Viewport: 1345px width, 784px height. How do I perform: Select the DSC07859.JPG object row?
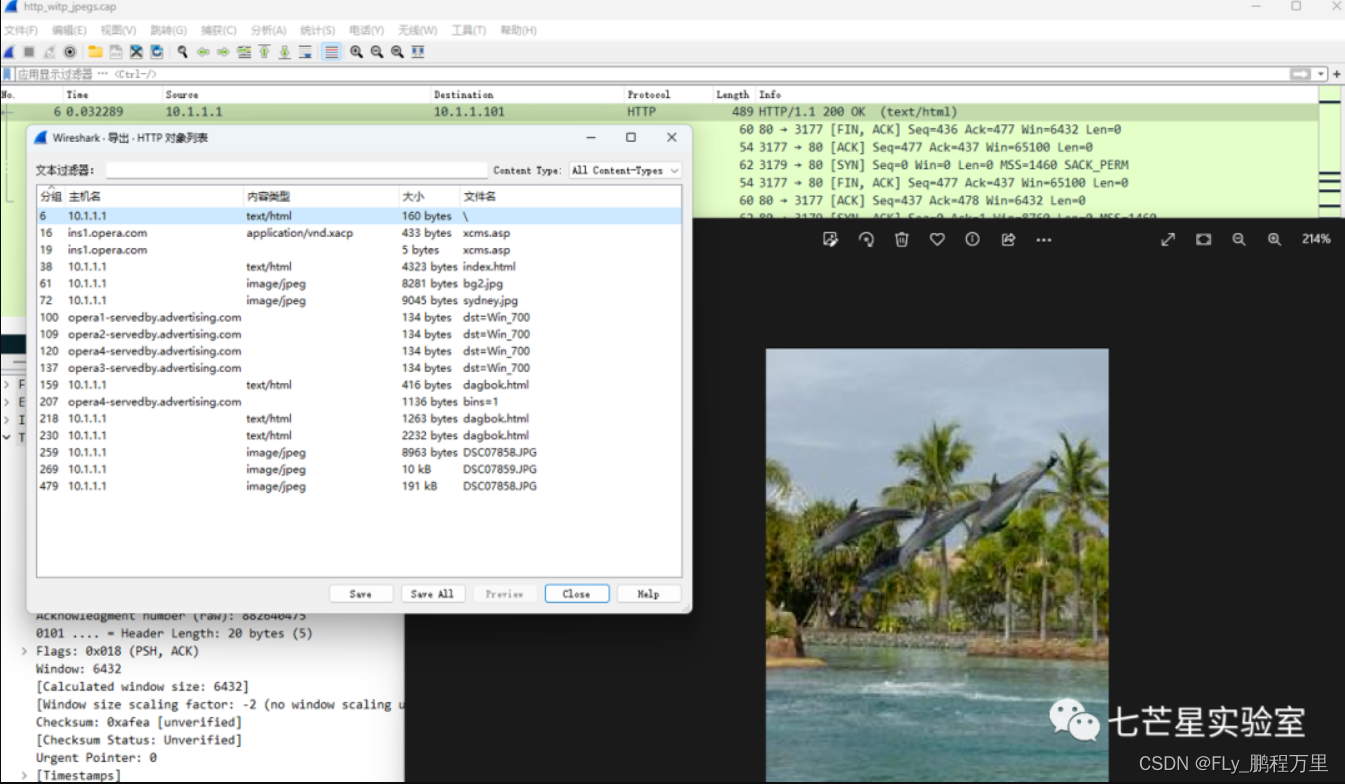pos(359,469)
